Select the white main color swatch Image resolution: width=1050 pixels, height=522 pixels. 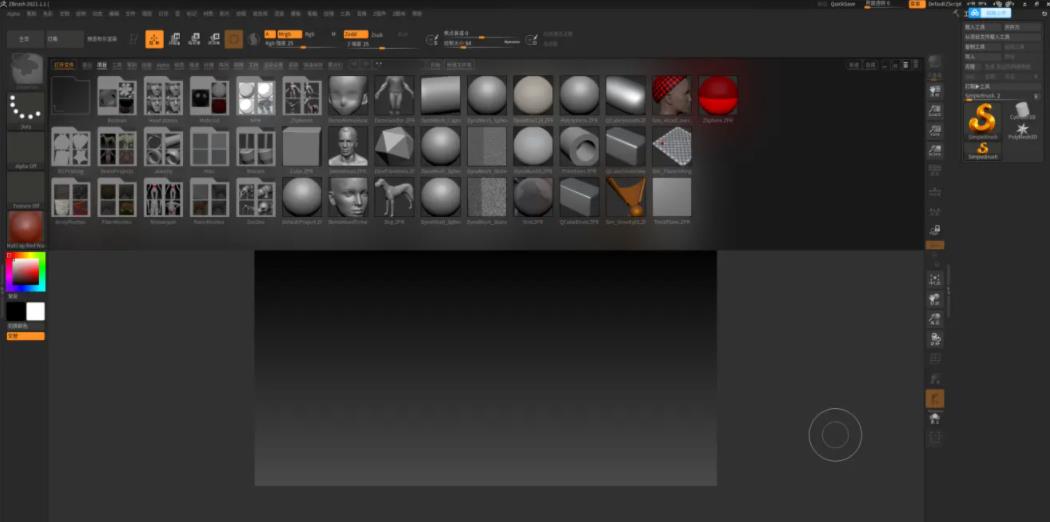[x=35, y=311]
